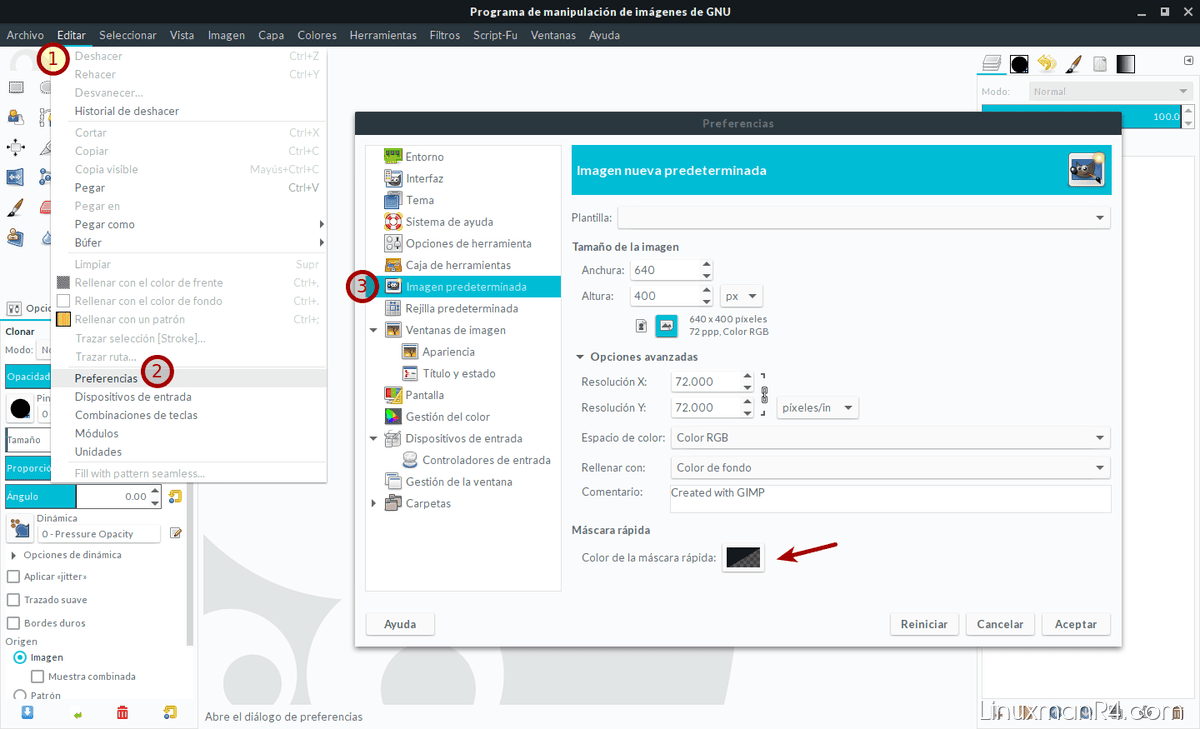Open the Filtros menu
1200x729 pixels.
click(444, 35)
